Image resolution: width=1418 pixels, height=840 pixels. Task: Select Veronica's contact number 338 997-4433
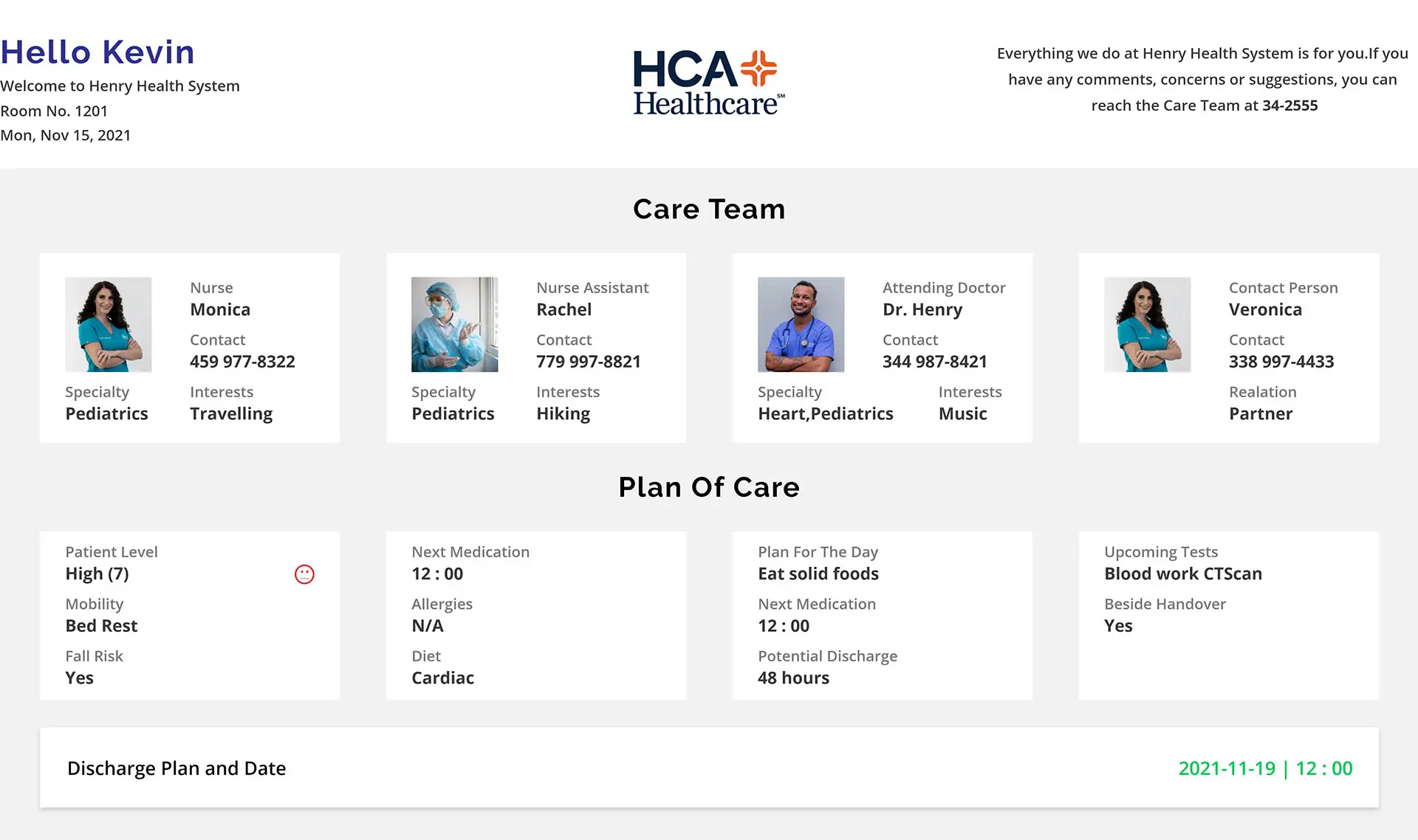point(1281,362)
